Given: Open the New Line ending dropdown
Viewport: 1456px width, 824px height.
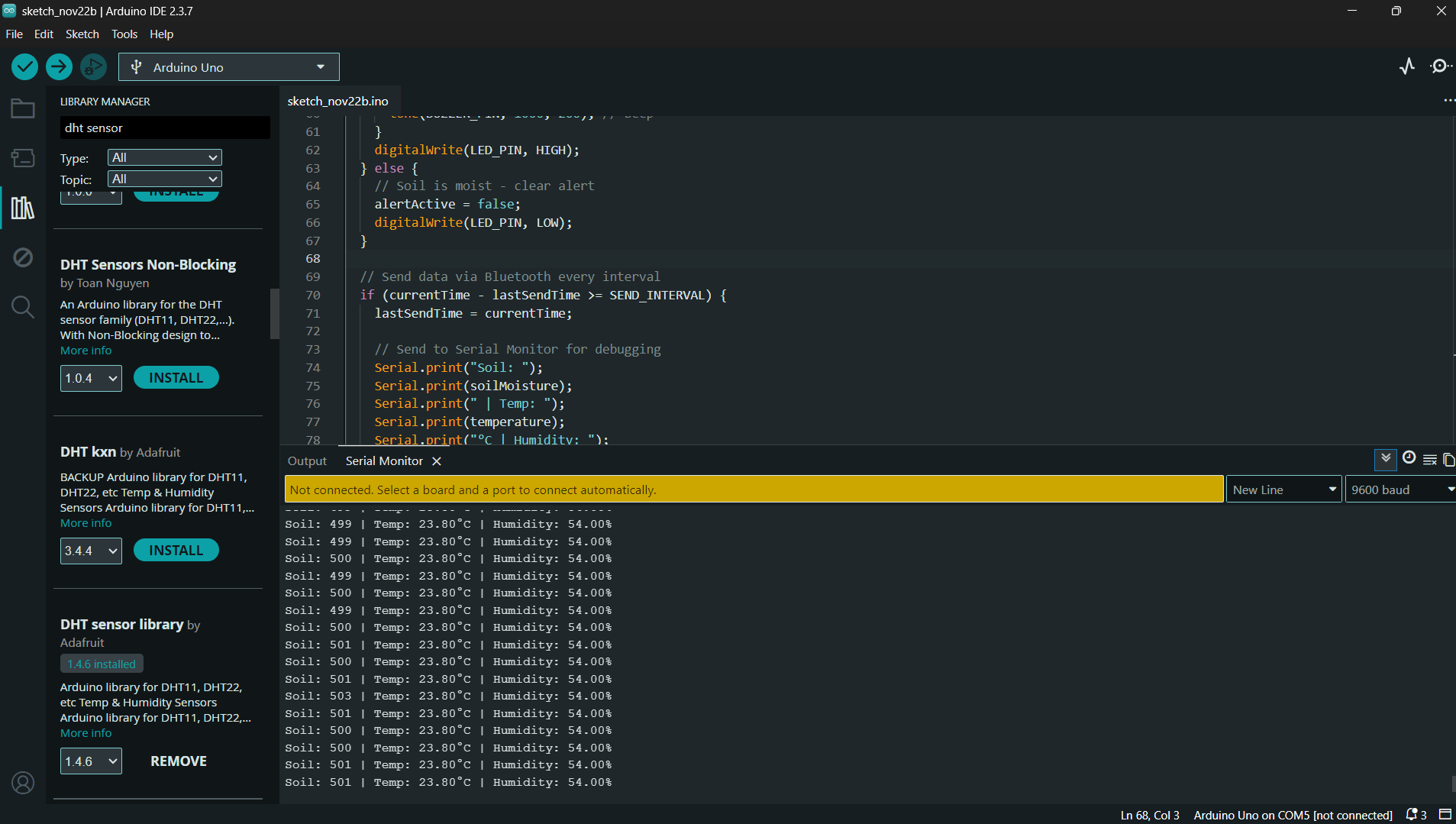Looking at the screenshot, I should (1283, 490).
